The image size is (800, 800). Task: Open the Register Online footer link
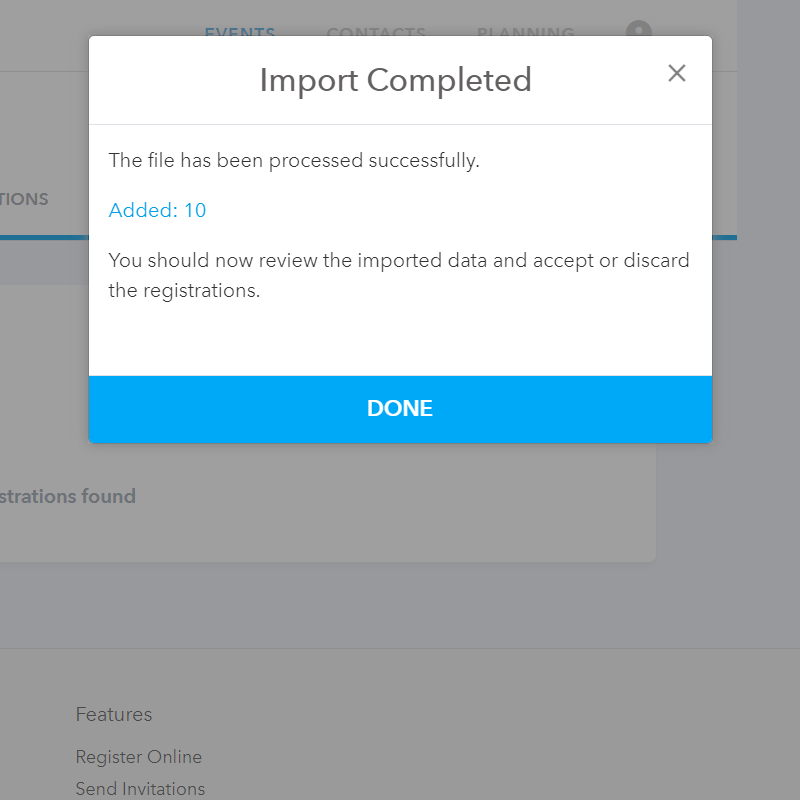[x=138, y=757]
